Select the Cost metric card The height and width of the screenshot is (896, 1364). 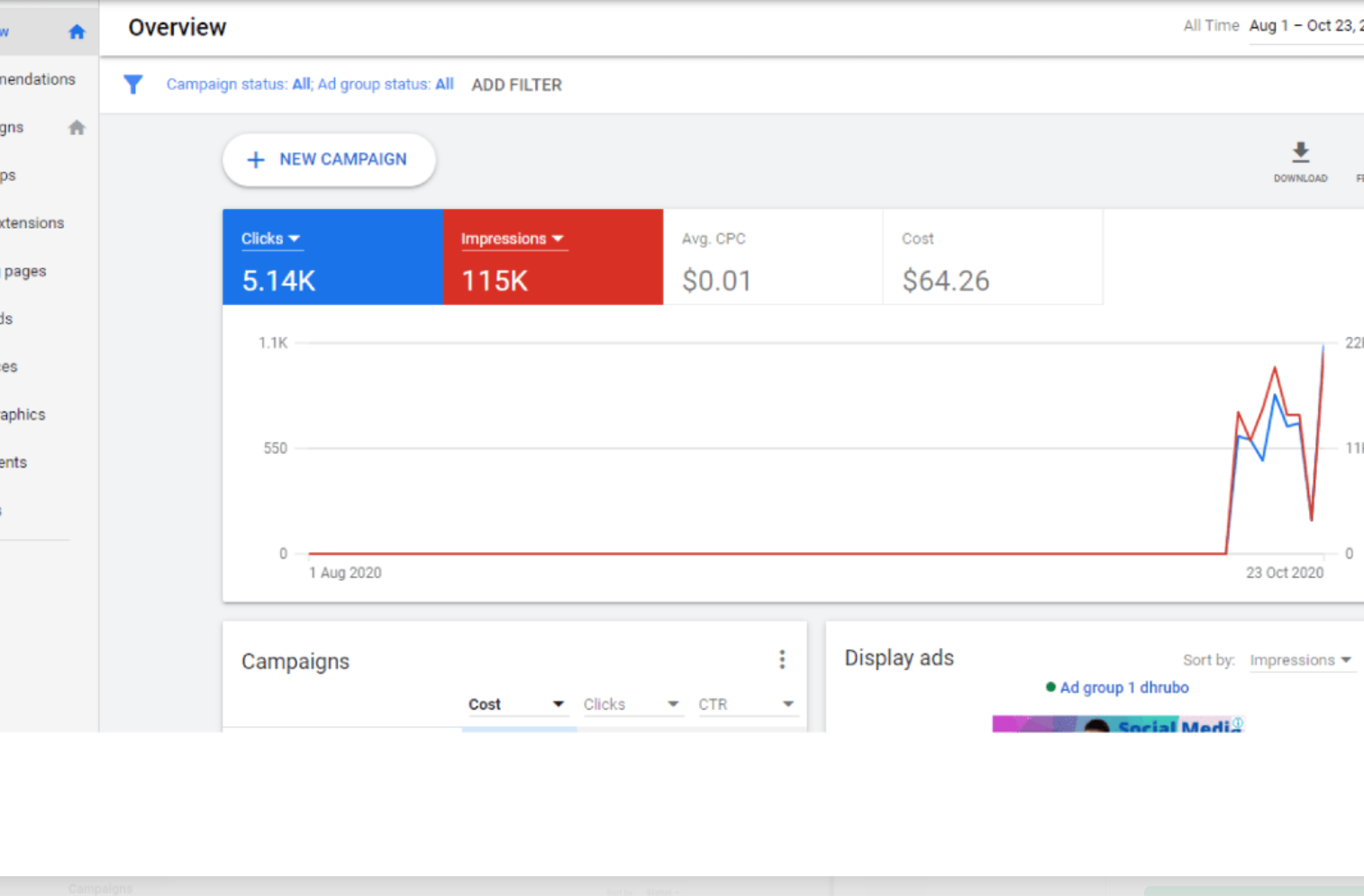point(992,258)
